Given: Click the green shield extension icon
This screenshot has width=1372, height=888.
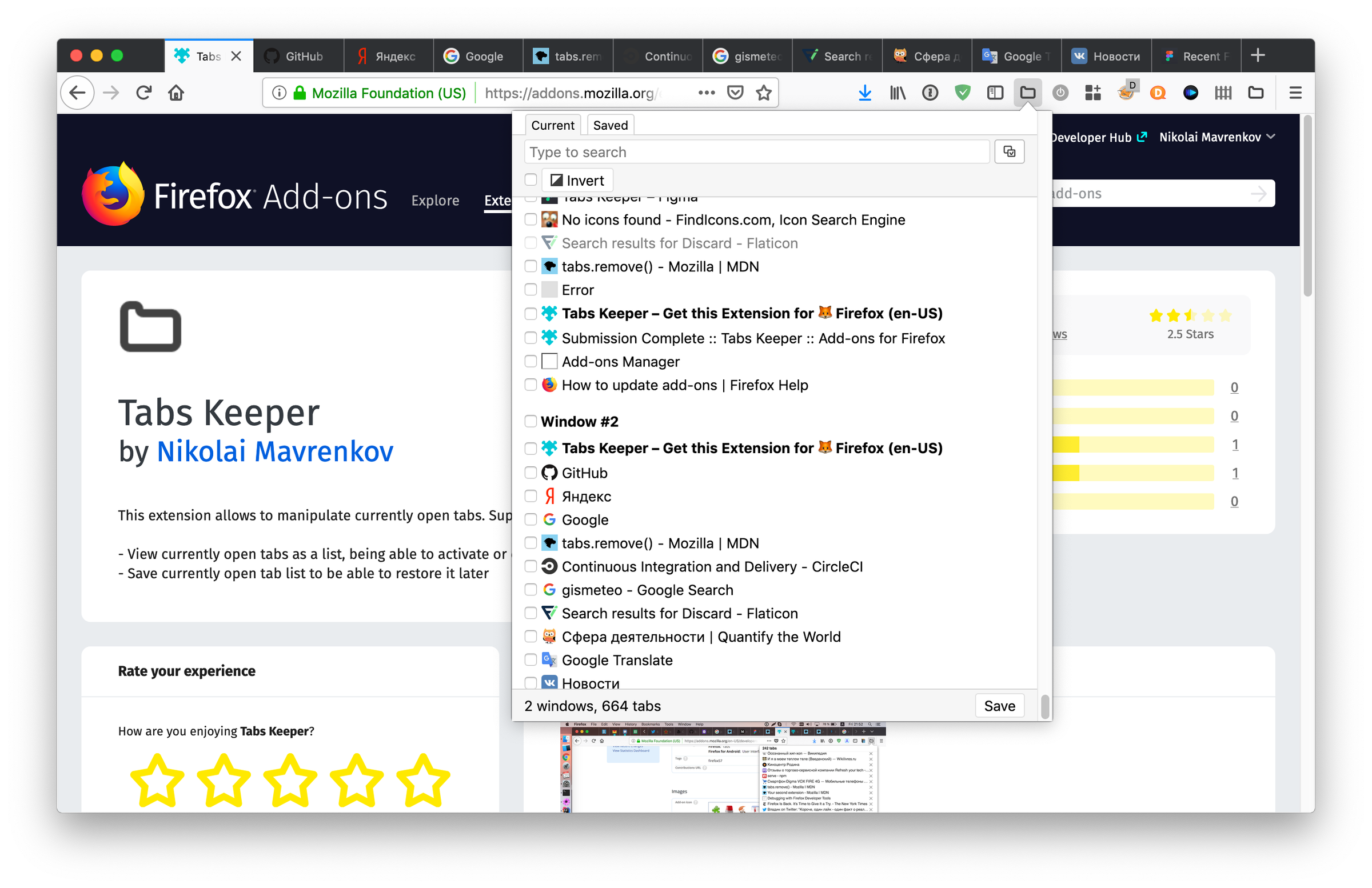Looking at the screenshot, I should tap(962, 92).
